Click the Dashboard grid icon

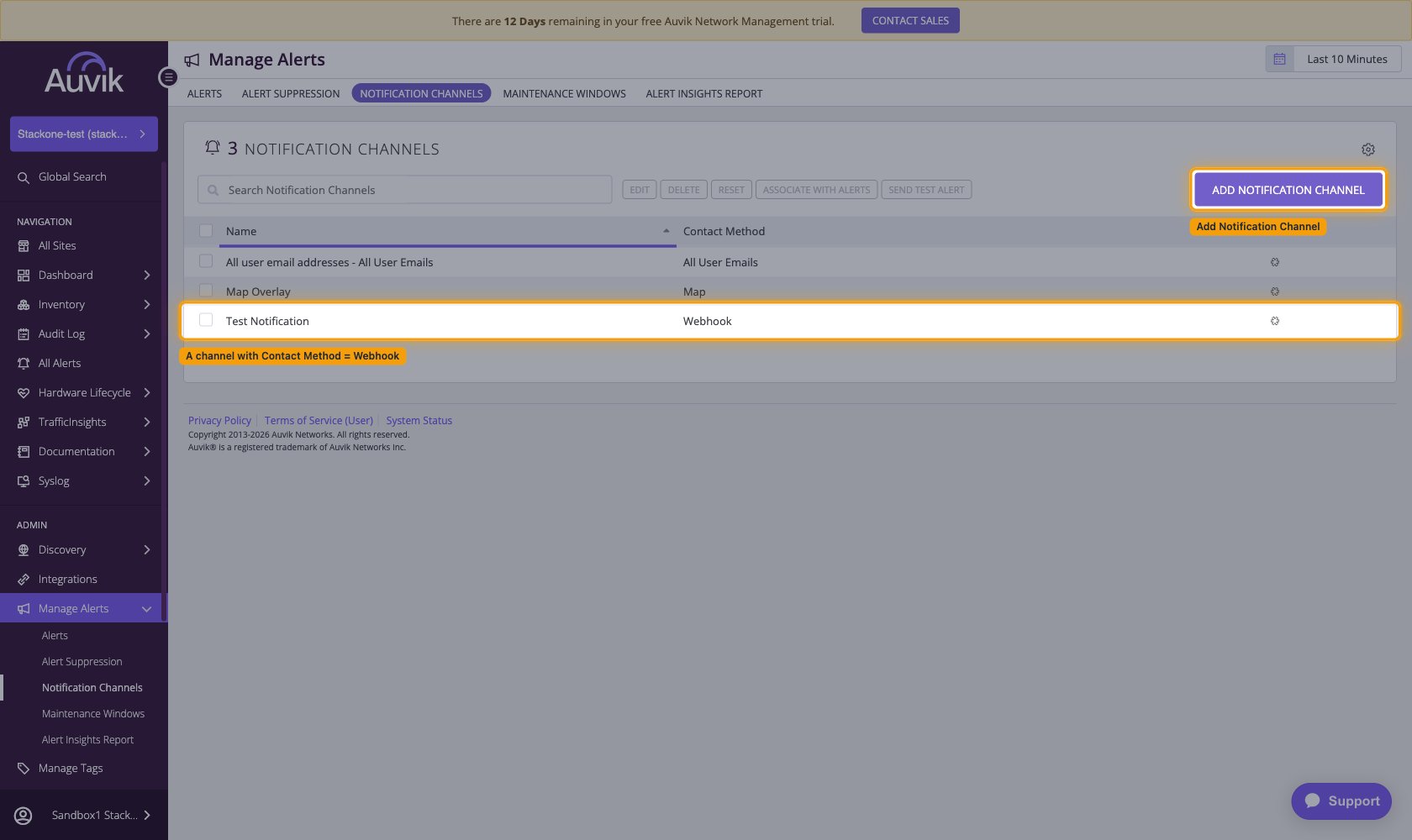[24, 276]
